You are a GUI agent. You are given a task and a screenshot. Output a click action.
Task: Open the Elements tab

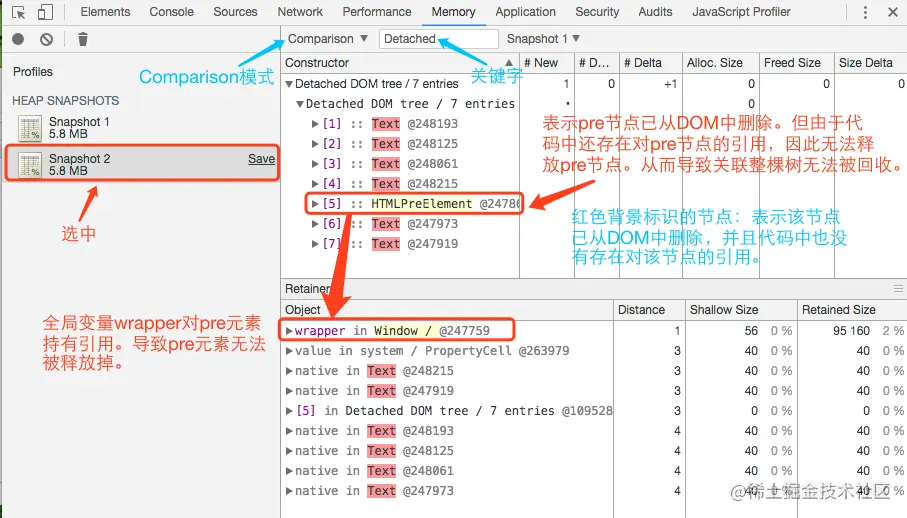click(105, 12)
